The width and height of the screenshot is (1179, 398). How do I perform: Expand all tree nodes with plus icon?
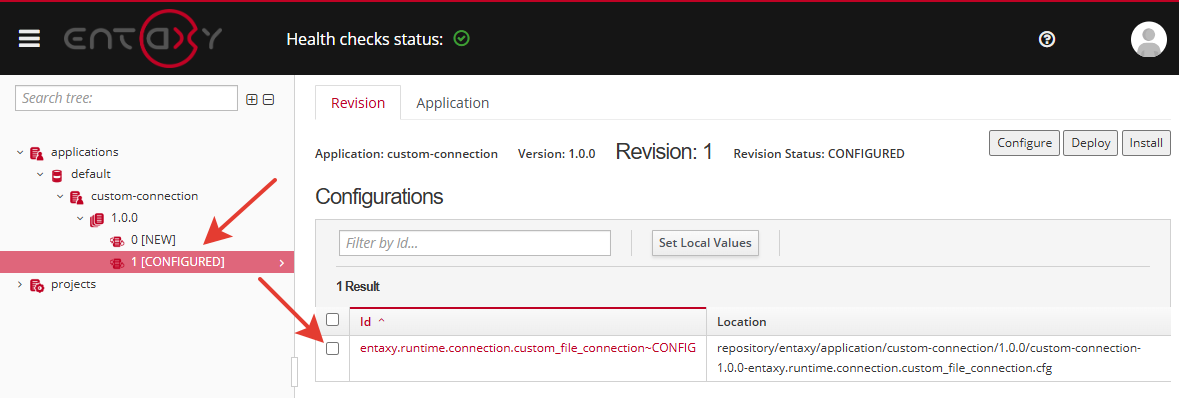pyautogui.click(x=253, y=99)
